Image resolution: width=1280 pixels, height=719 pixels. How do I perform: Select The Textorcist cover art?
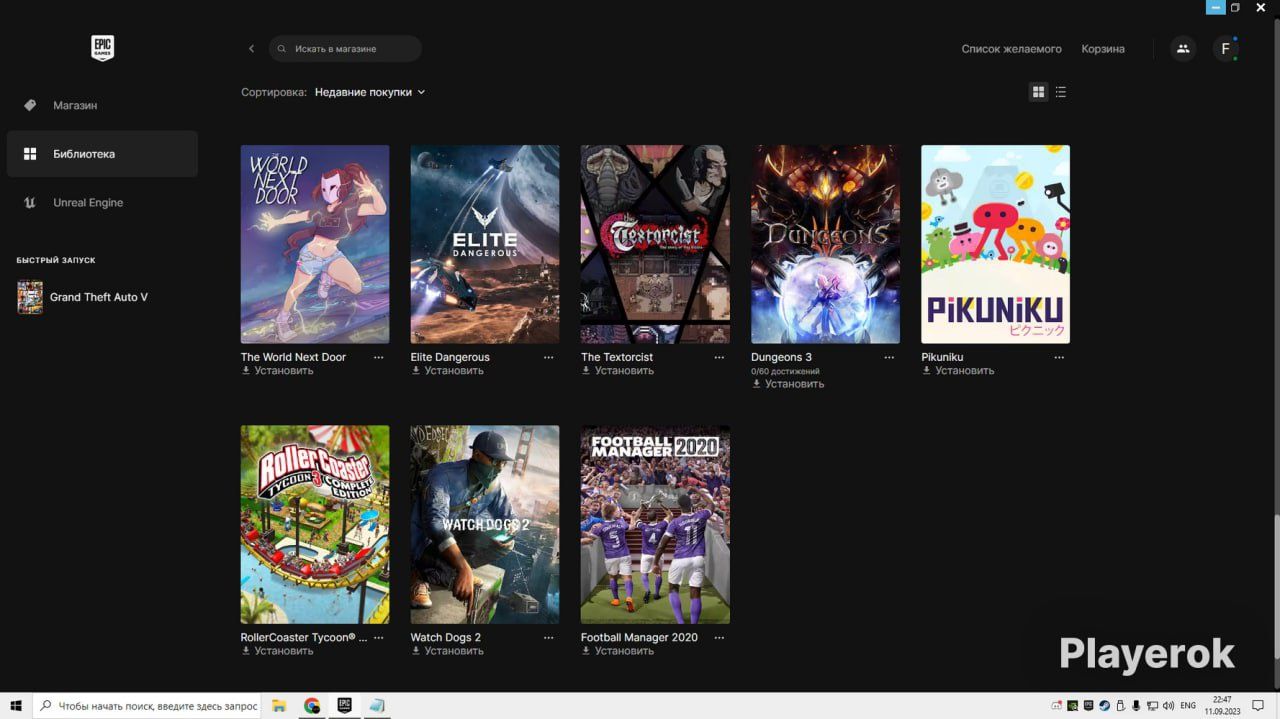(655, 244)
